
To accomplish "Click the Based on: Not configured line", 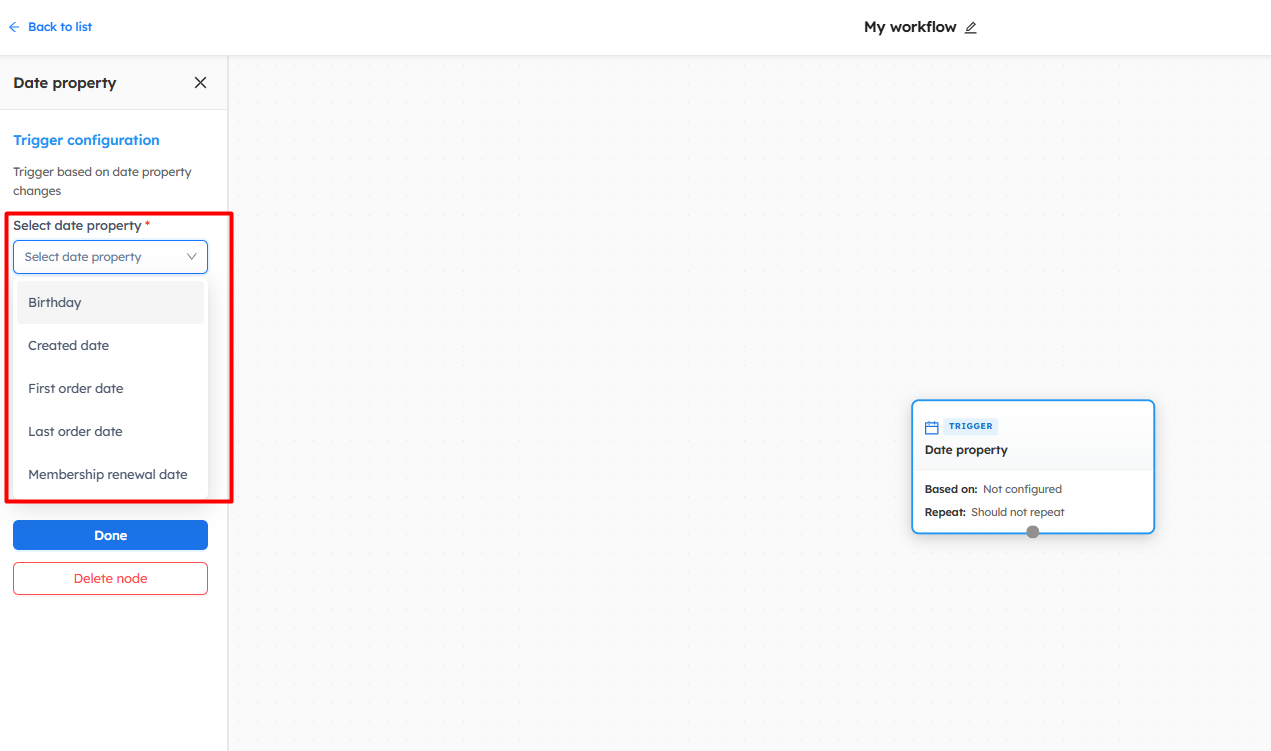I will click(x=993, y=489).
